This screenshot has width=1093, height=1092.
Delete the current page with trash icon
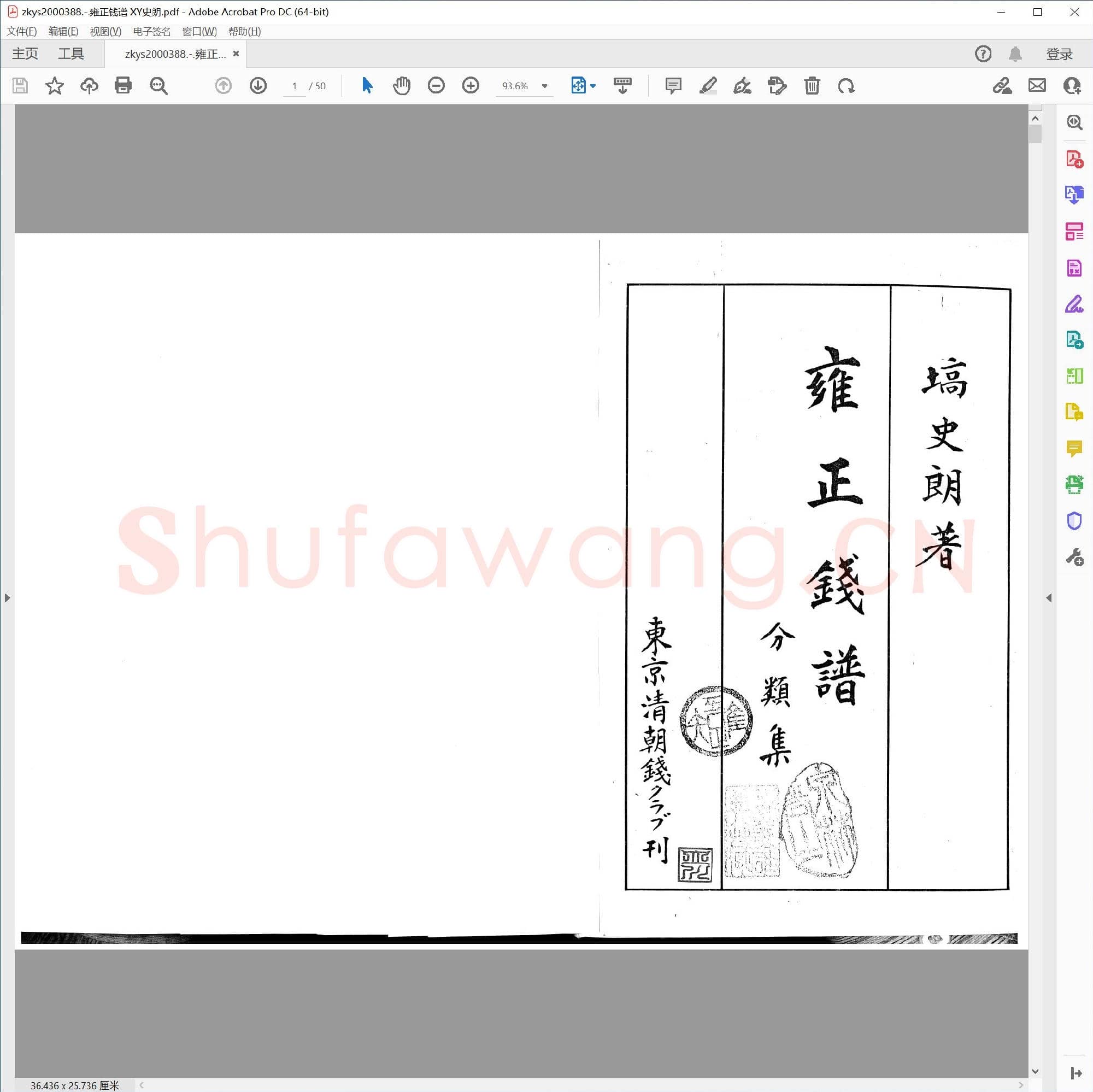click(813, 85)
